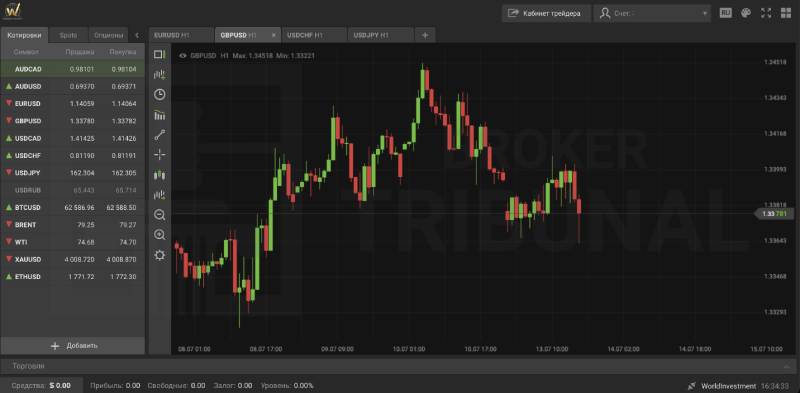Viewport: 800px width, 393px height.
Task: Open Кабинет трейдера button
Action: pos(546,13)
